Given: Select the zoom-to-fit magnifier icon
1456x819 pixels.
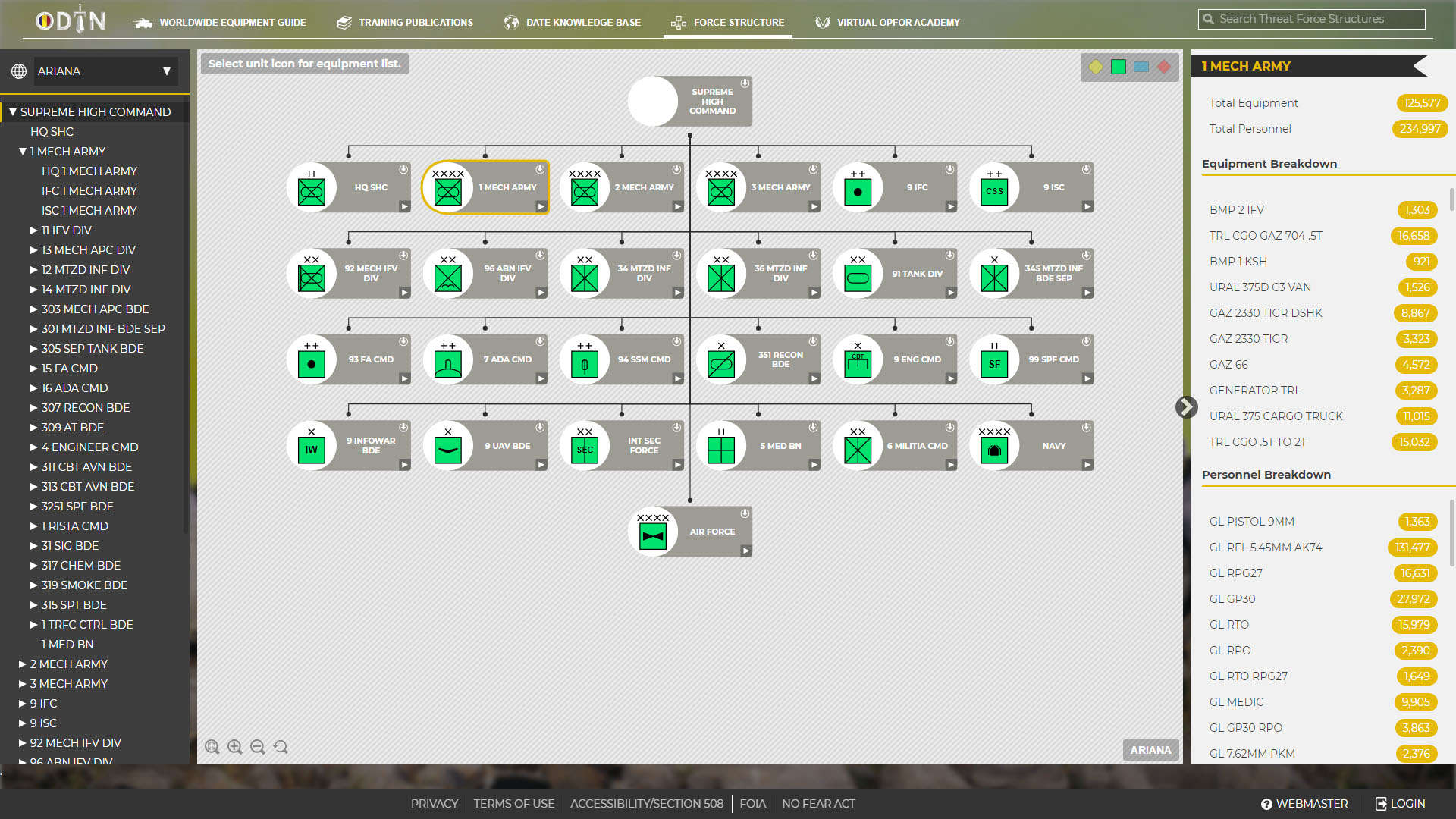Looking at the screenshot, I should (x=212, y=746).
